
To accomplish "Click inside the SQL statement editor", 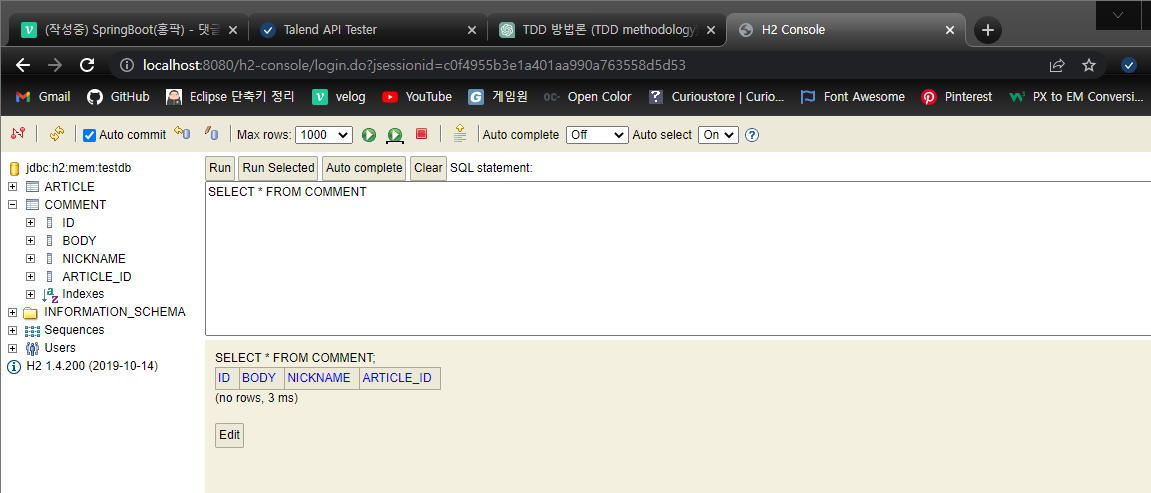I will [678, 258].
